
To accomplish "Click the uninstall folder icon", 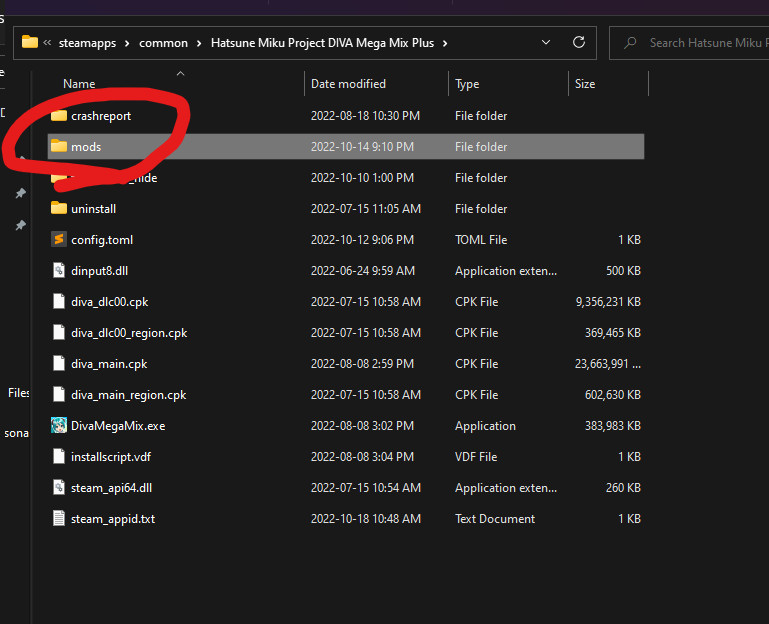I will (59, 208).
